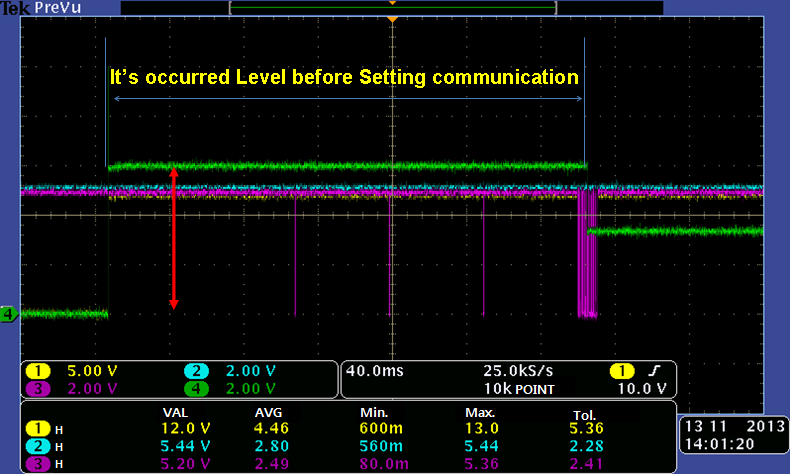This screenshot has width=790, height=474.
Task: Click the Tol. column header
Action: click(x=584, y=416)
